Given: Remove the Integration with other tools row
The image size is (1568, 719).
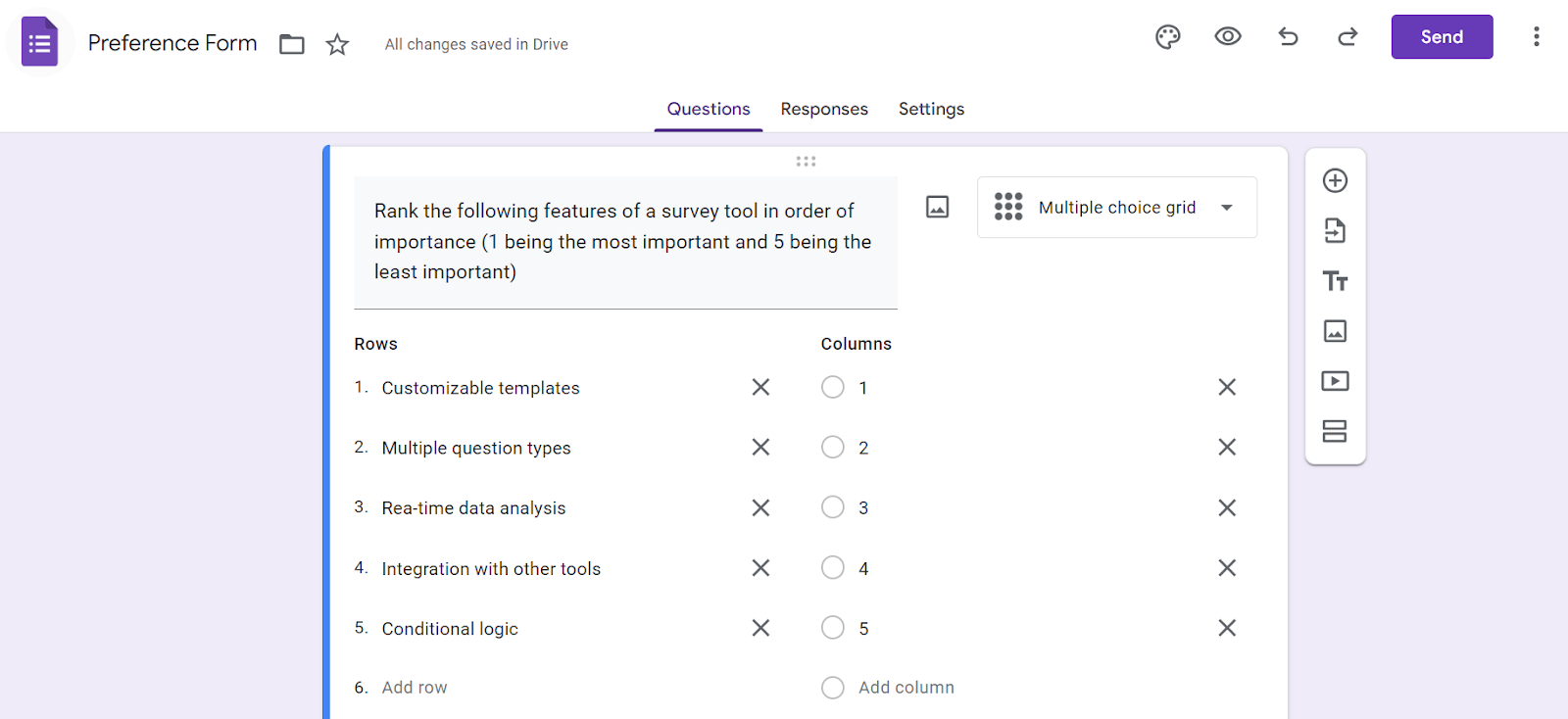Looking at the screenshot, I should pos(760,568).
